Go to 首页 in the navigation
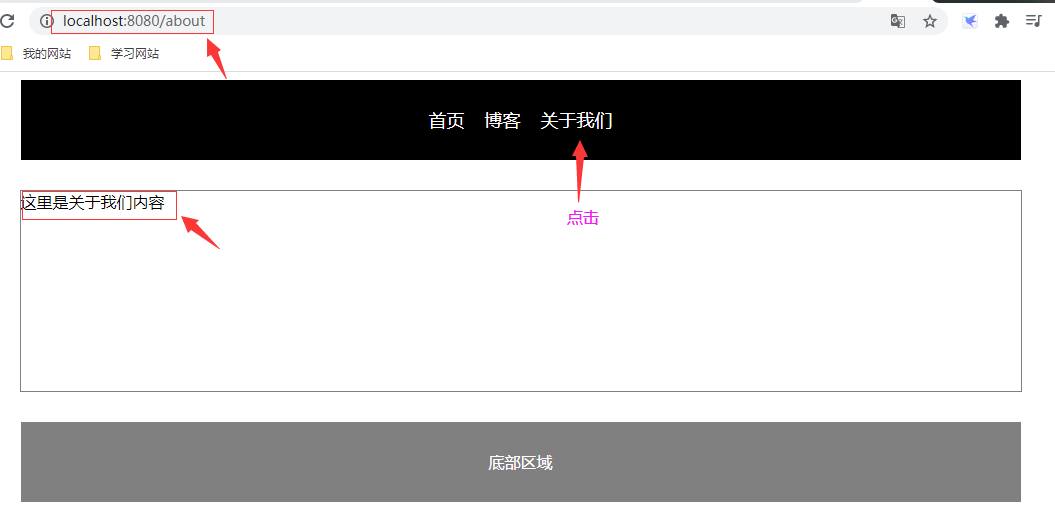1055x524 pixels. point(447,121)
